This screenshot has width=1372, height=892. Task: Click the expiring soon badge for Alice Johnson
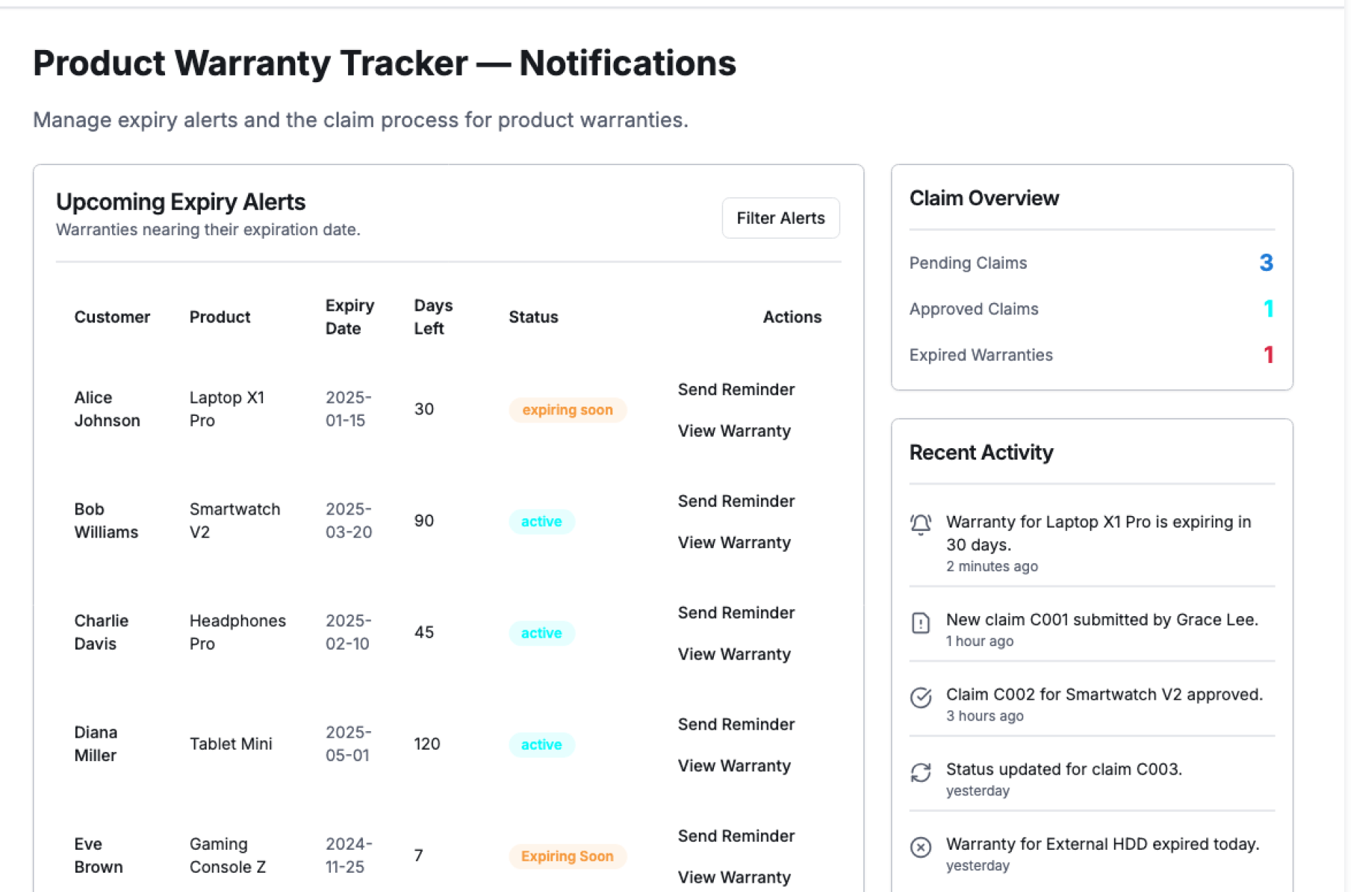567,410
